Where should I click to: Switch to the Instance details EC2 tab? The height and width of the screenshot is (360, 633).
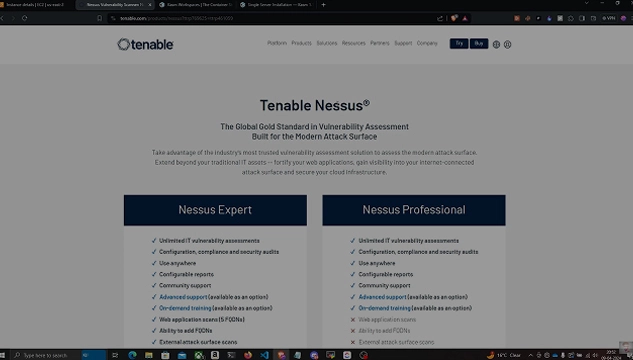(36, 5)
